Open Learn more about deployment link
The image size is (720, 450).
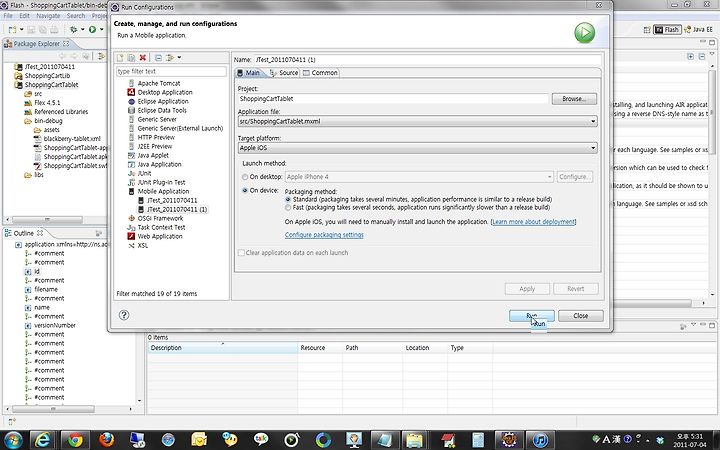[533, 222]
